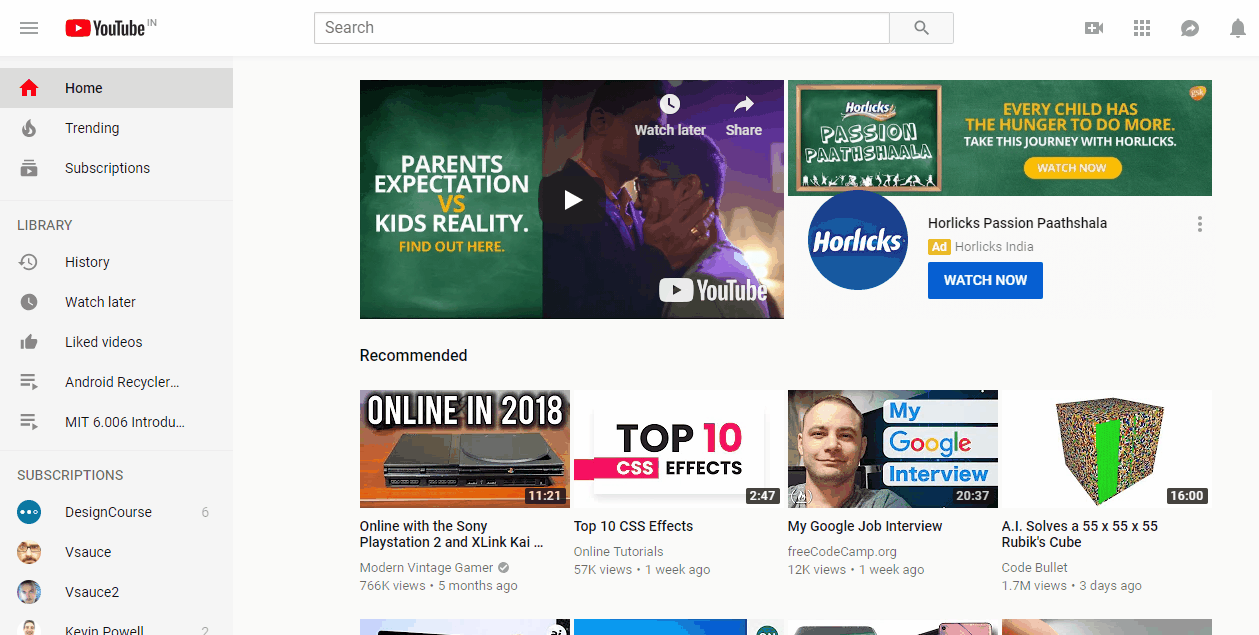The width and height of the screenshot is (1259, 635).
Task: Click Watch later on the featured video
Action: 670,115
